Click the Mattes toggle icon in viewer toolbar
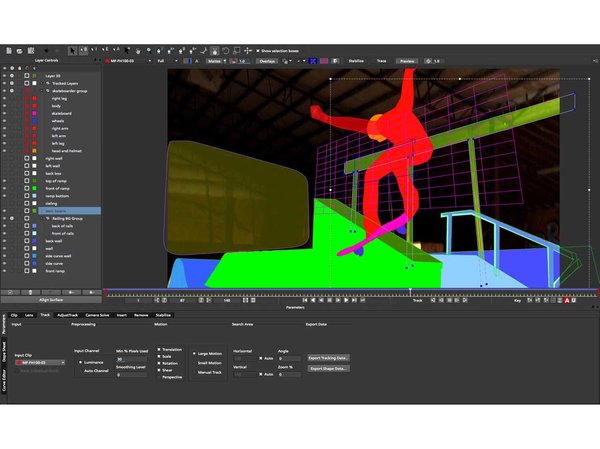Image resolution: width=600 pixels, height=449 pixels. tap(215, 60)
